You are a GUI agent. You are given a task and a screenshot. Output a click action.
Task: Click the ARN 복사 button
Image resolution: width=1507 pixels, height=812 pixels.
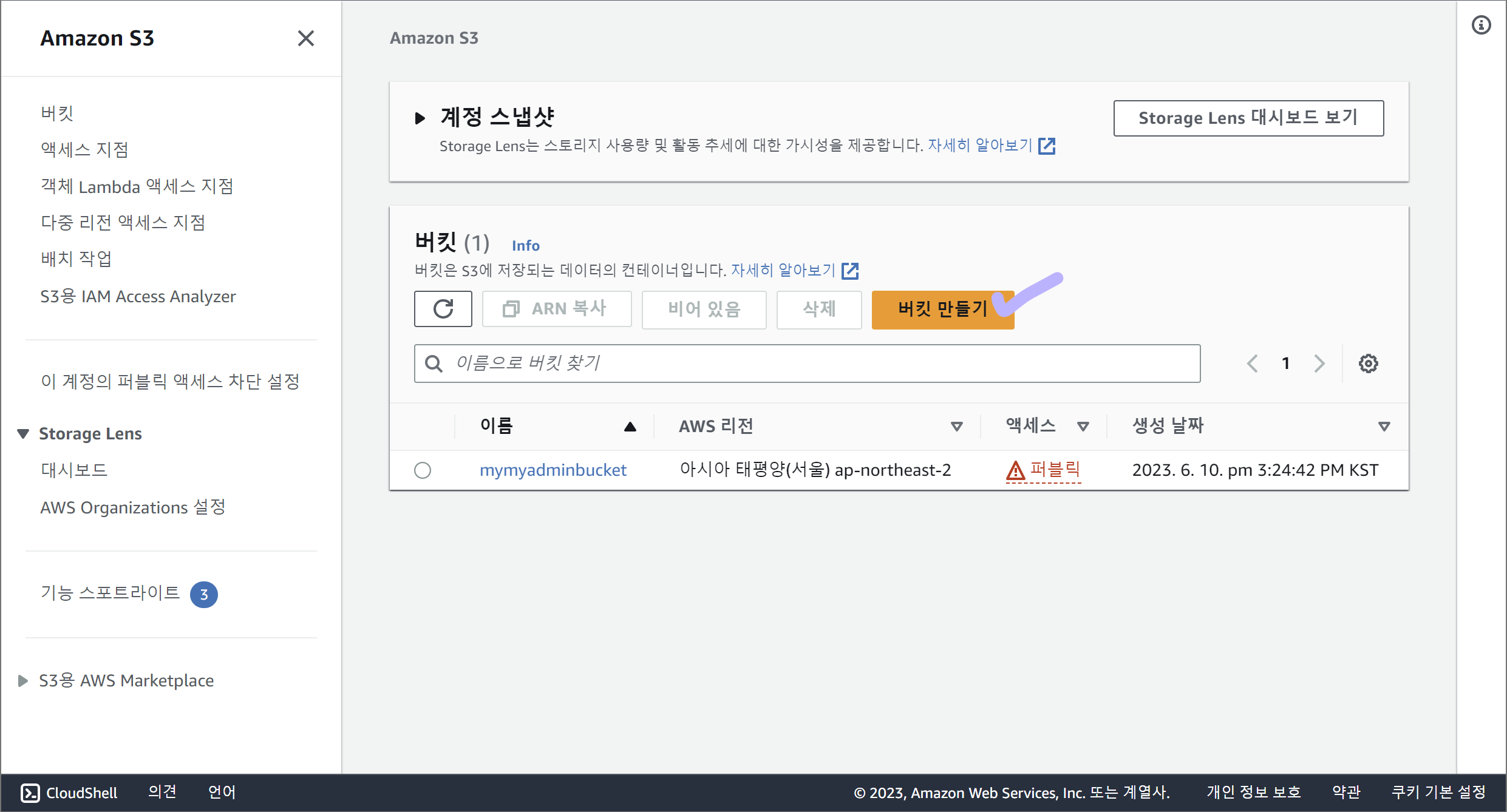pos(557,309)
